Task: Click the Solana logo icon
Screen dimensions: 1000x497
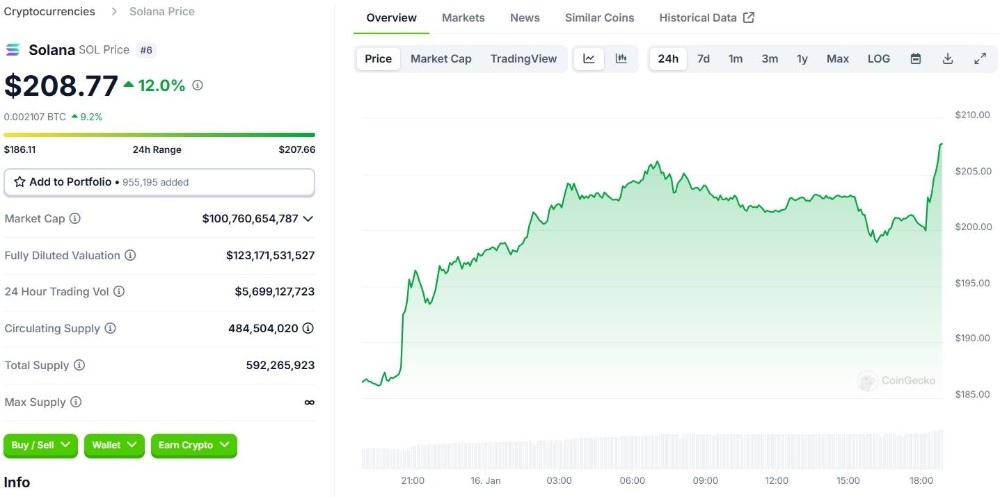Action: [13, 50]
